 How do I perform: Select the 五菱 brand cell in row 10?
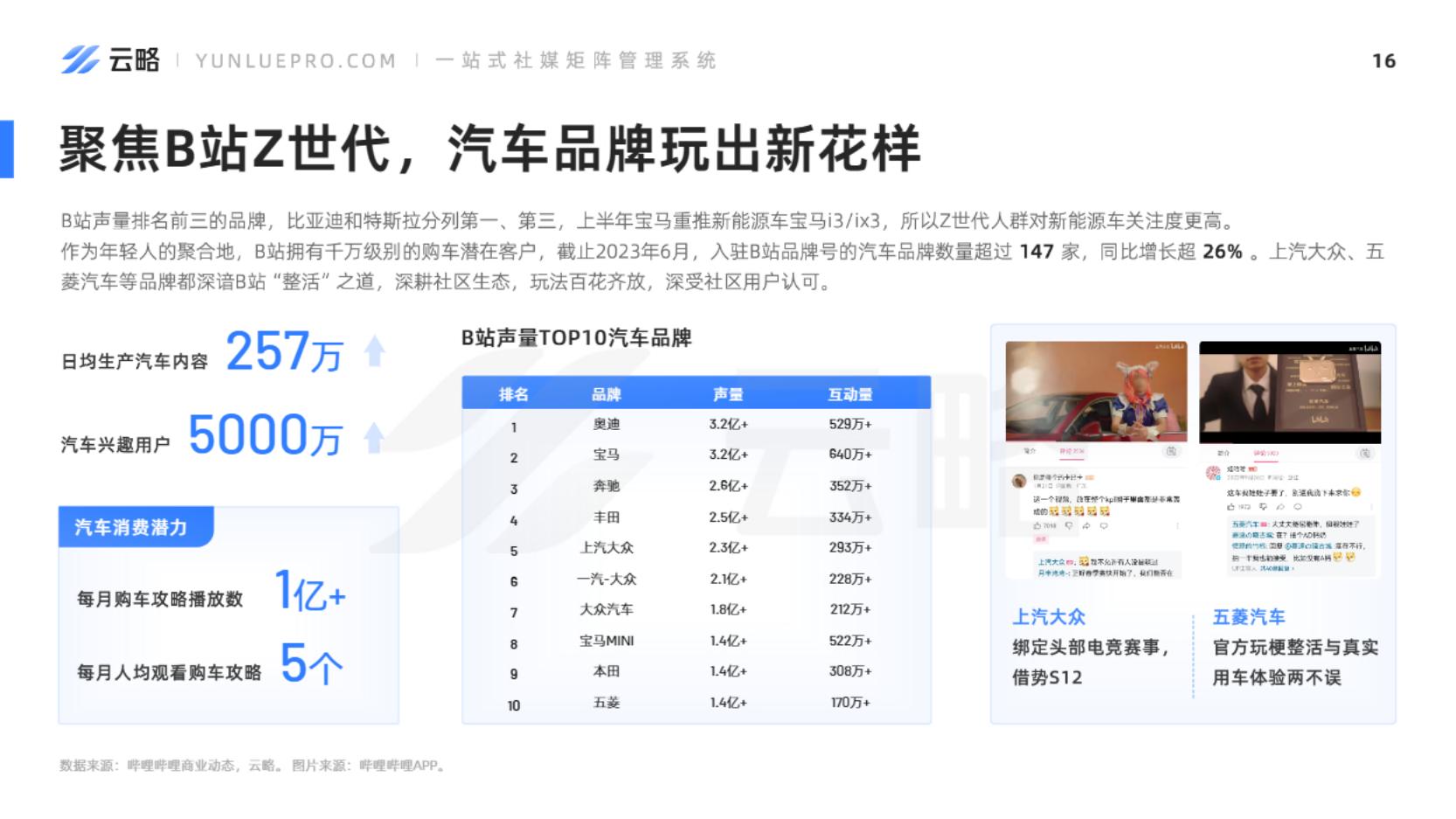tap(606, 703)
